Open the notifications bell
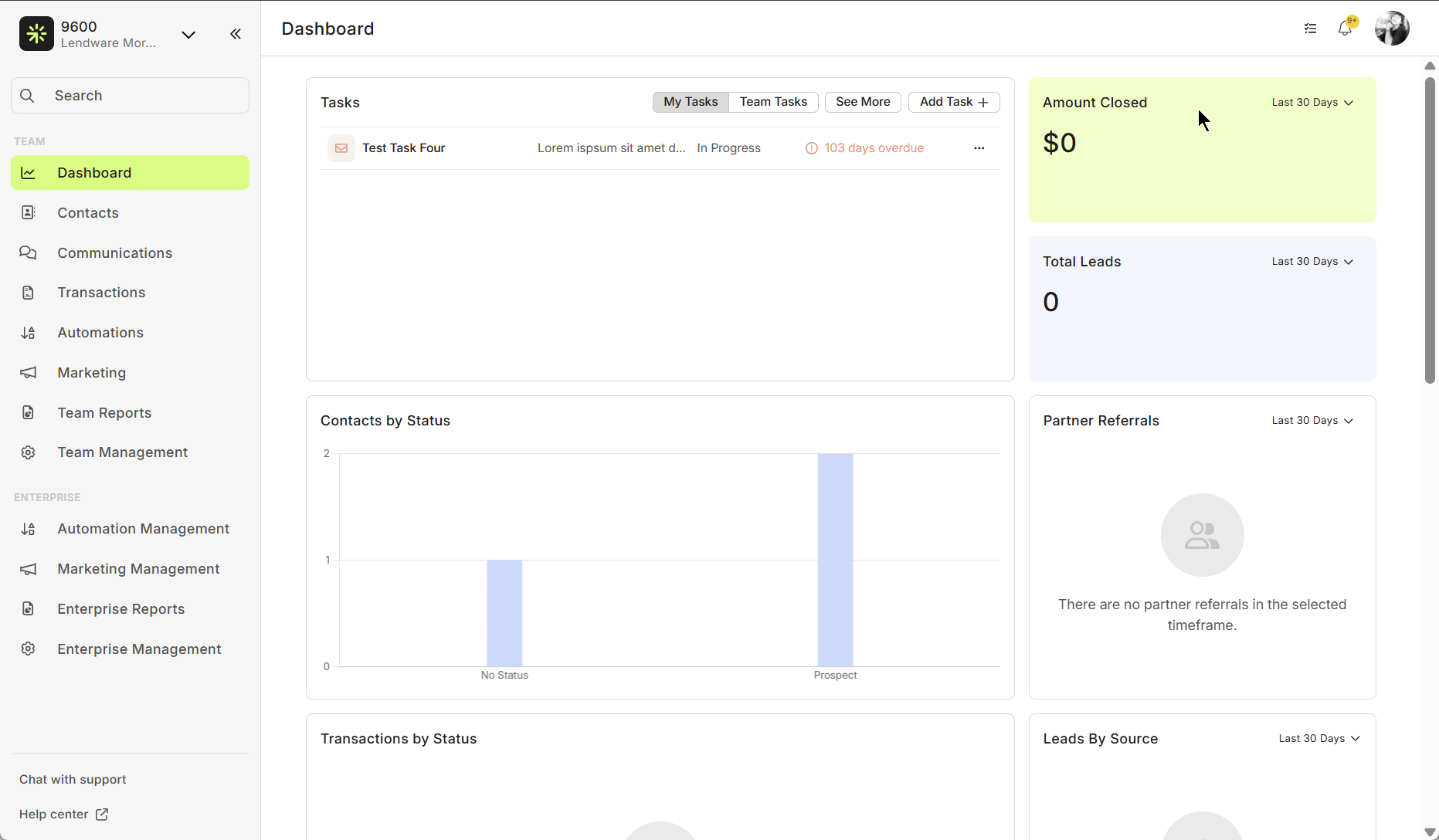This screenshot has height=840, width=1439. [x=1345, y=29]
